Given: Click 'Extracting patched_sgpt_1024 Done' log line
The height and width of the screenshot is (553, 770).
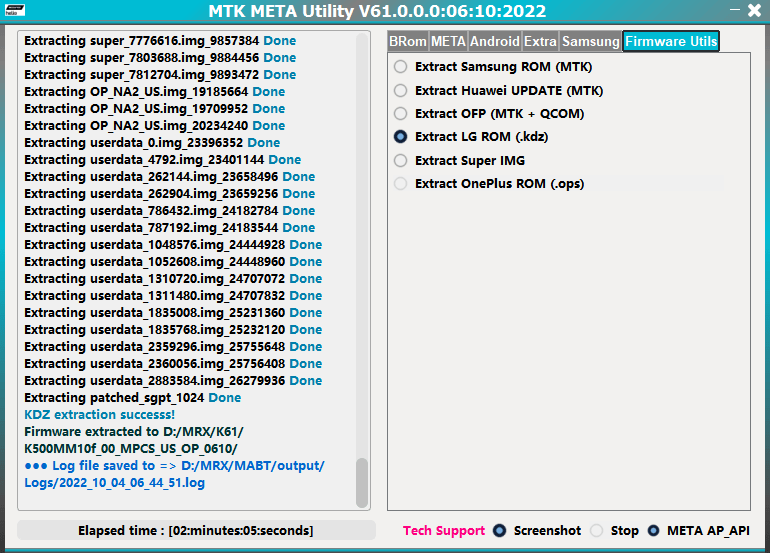Looking at the screenshot, I should coord(133,398).
